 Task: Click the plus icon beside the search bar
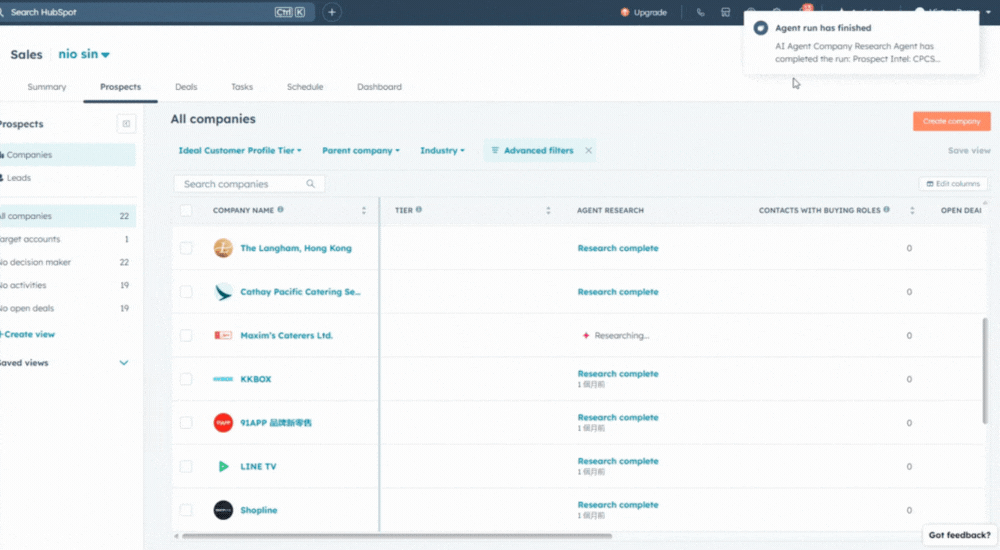coord(332,12)
